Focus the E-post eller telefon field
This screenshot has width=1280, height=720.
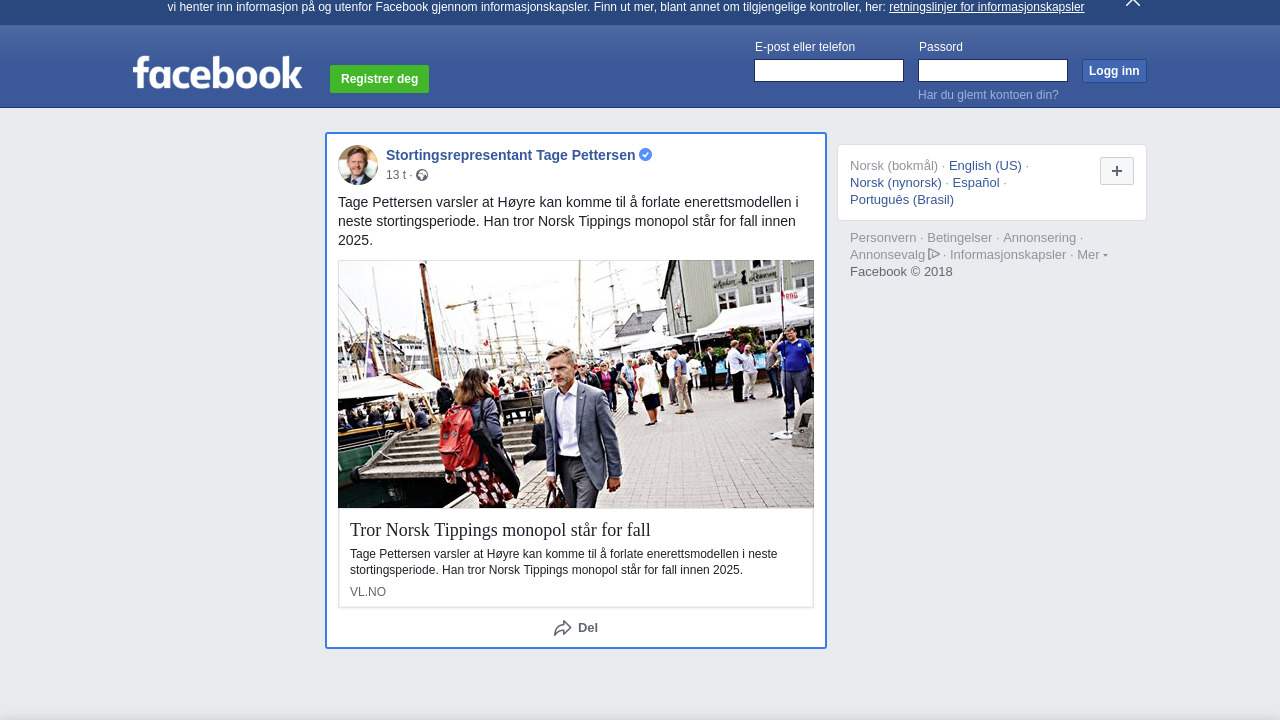(x=829, y=70)
